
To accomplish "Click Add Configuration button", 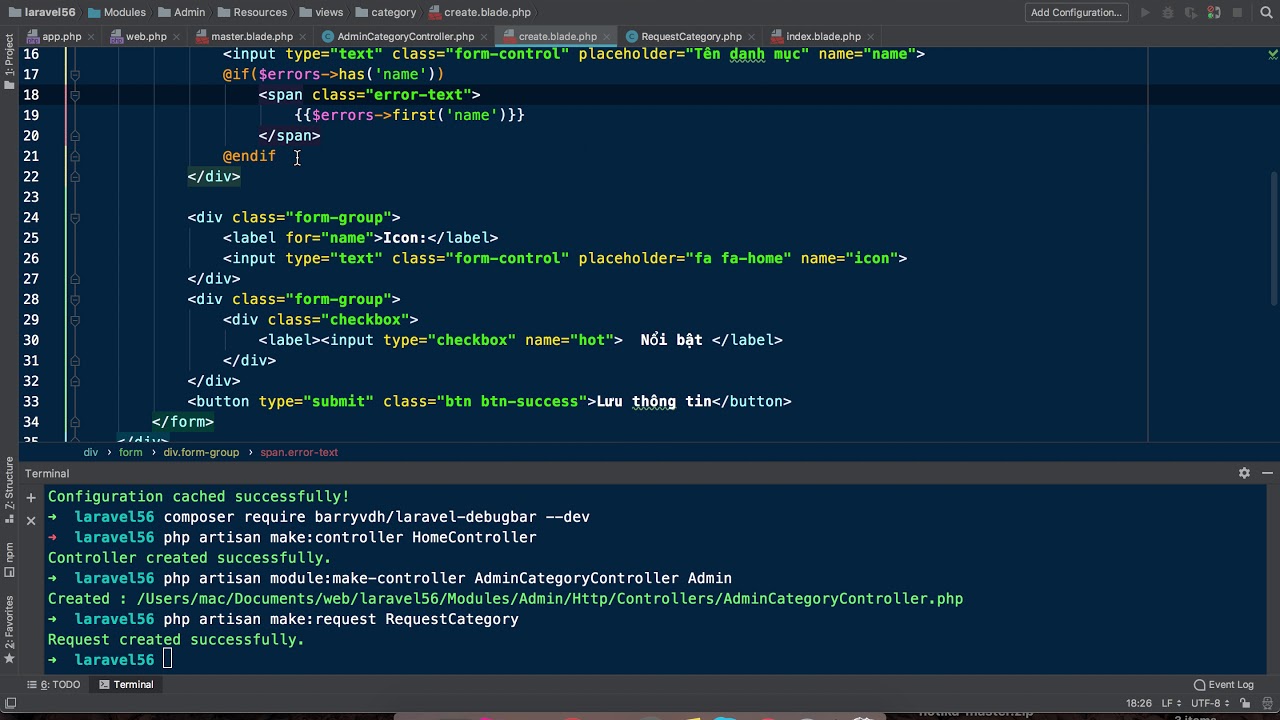I will tap(1076, 12).
